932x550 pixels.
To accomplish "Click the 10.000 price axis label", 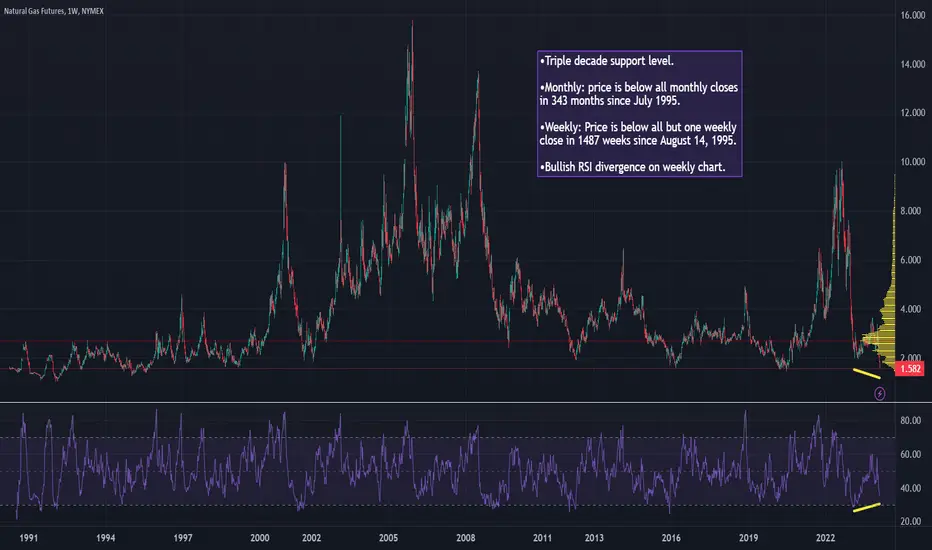I will 912,162.
